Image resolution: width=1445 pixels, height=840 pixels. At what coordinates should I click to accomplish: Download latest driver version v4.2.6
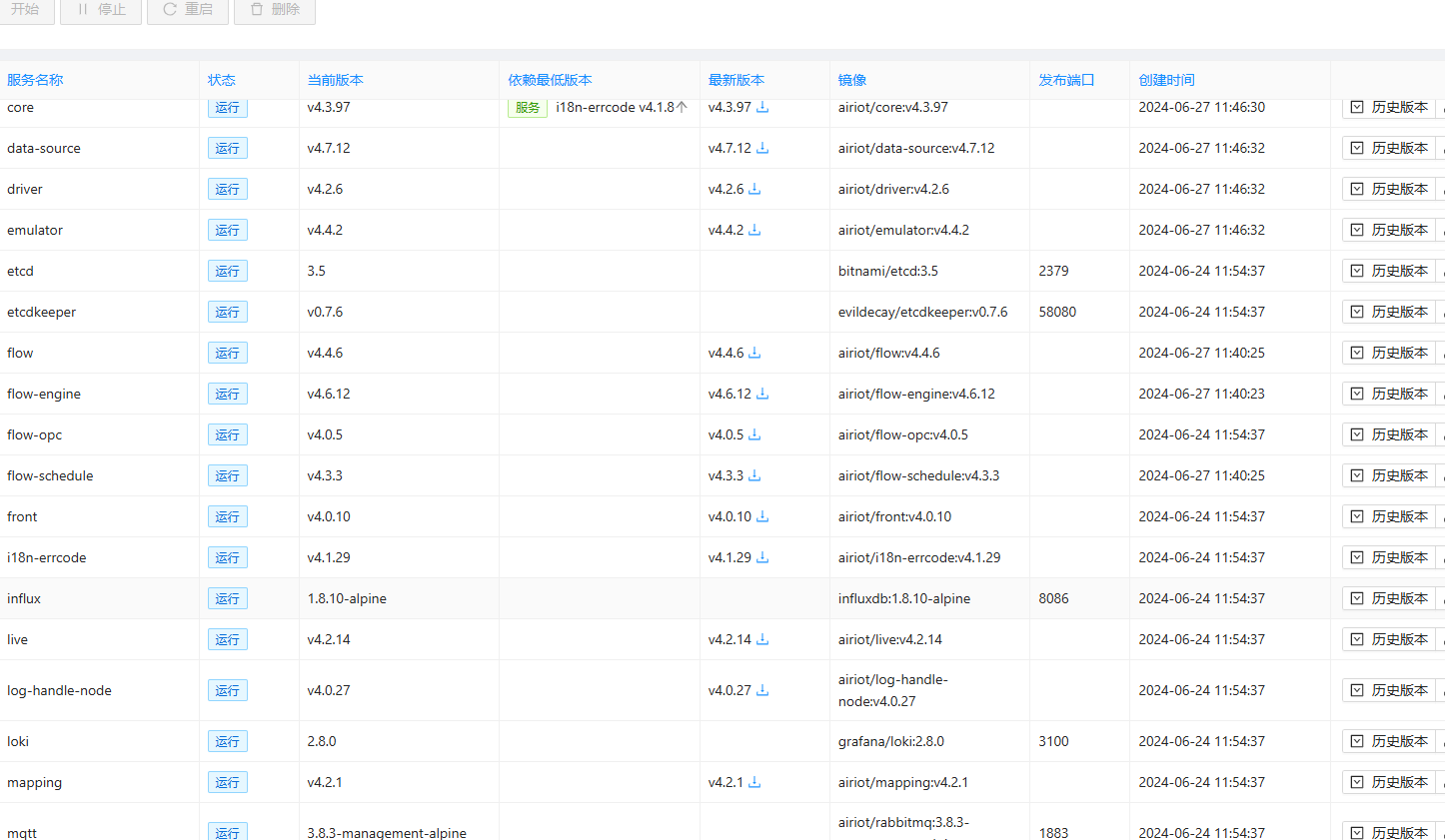754,189
